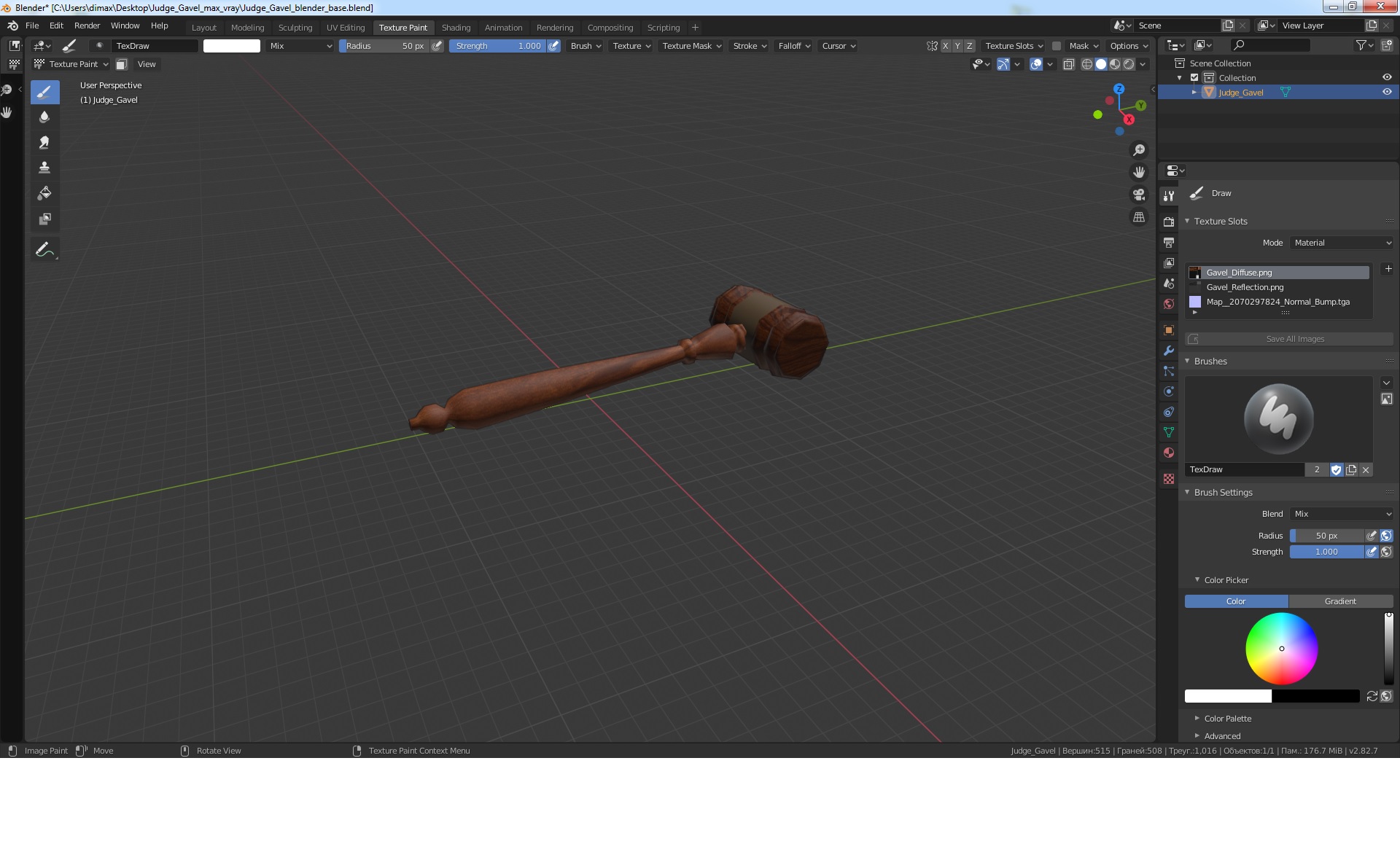Image resolution: width=1400 pixels, height=844 pixels.
Task: Select the Smear tool
Action: (44, 142)
